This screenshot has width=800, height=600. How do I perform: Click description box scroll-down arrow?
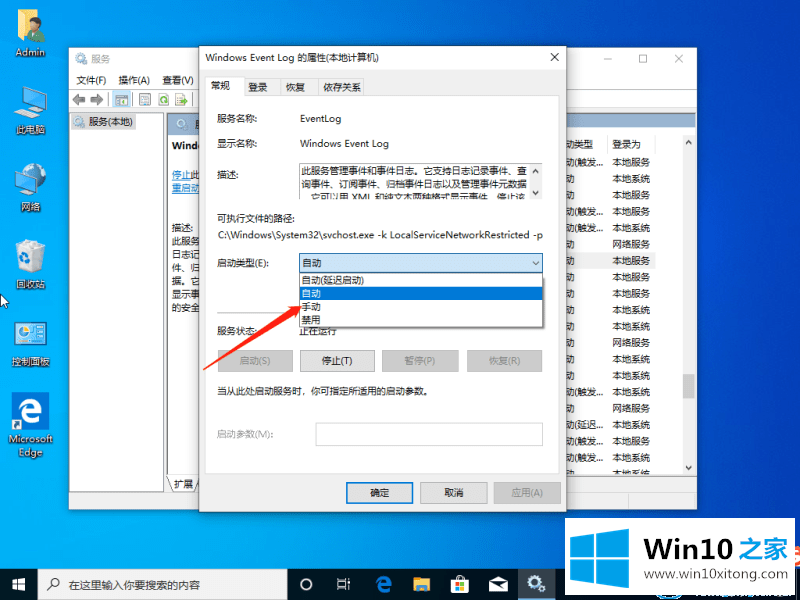(x=536, y=192)
